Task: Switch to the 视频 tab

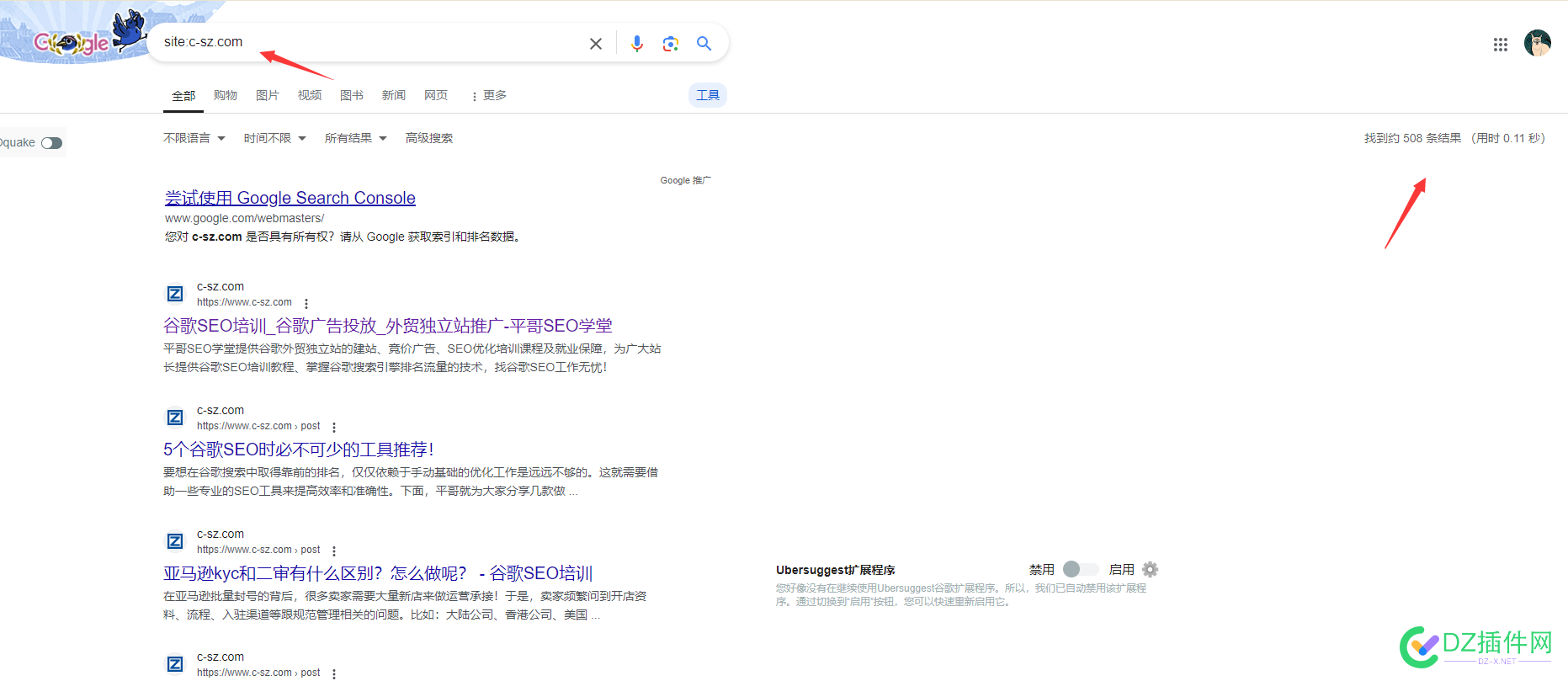Action: pos(310,96)
